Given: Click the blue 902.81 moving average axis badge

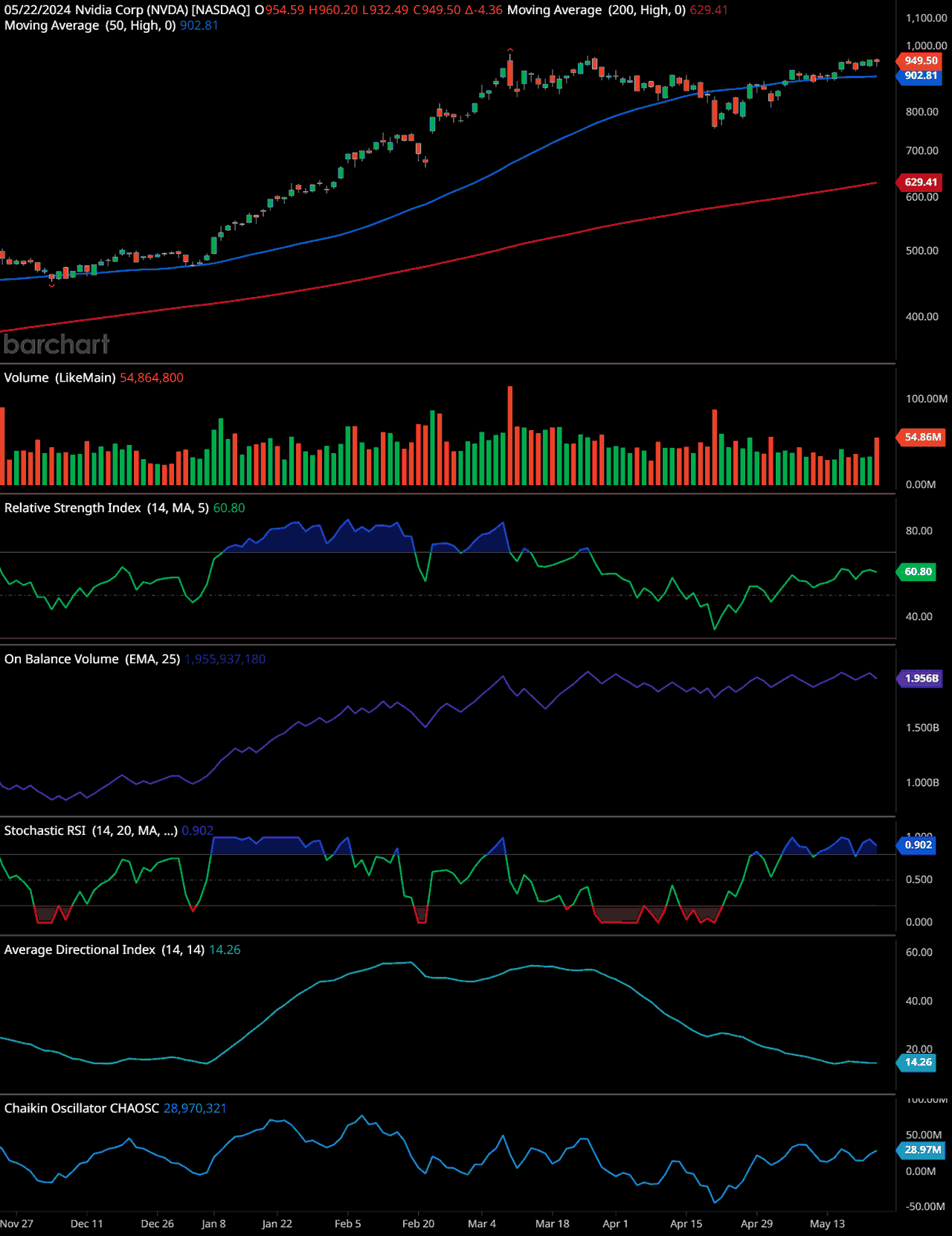Looking at the screenshot, I should [921, 75].
